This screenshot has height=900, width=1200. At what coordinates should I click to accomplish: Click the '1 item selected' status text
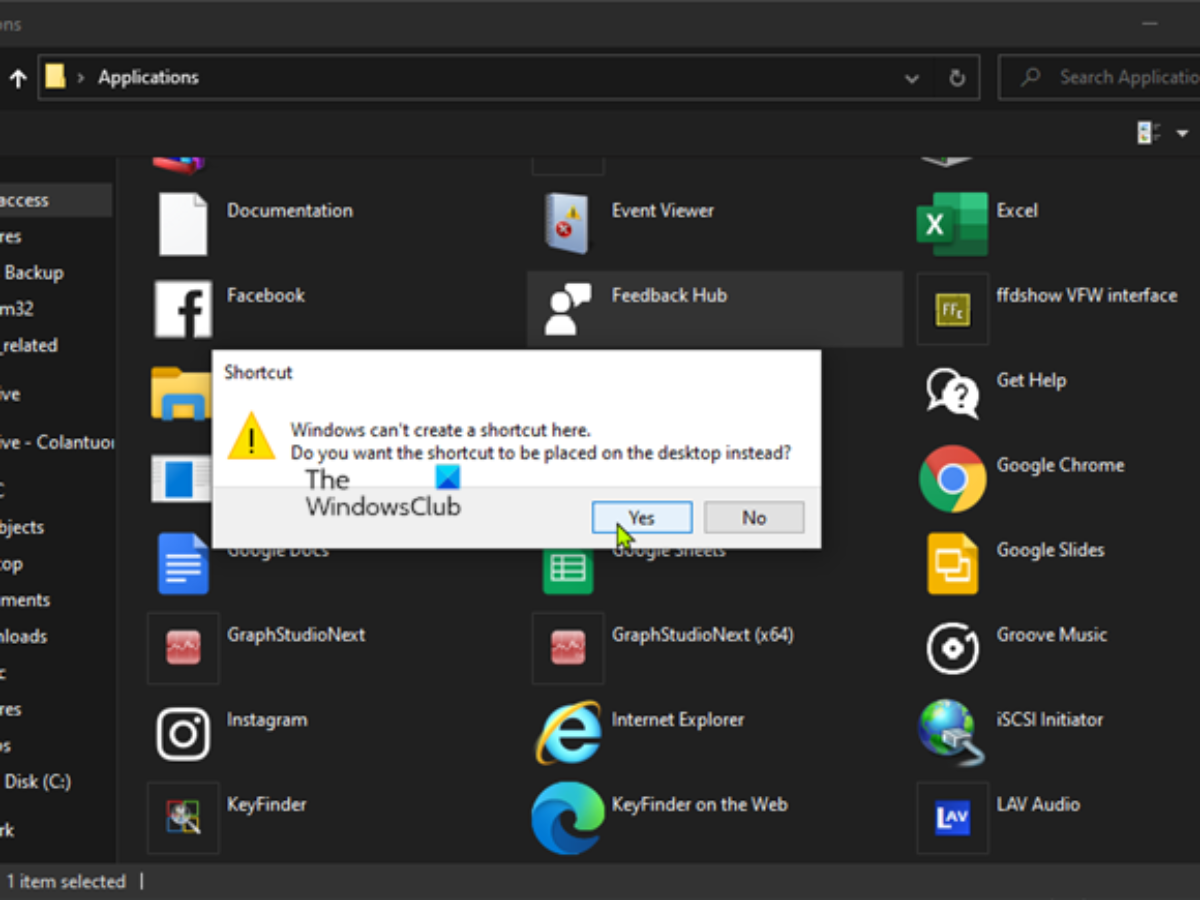pos(66,881)
